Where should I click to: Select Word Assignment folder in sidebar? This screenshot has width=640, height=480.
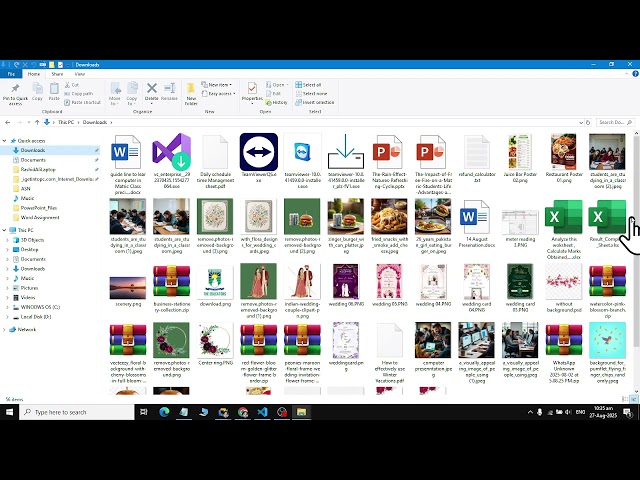point(40,218)
